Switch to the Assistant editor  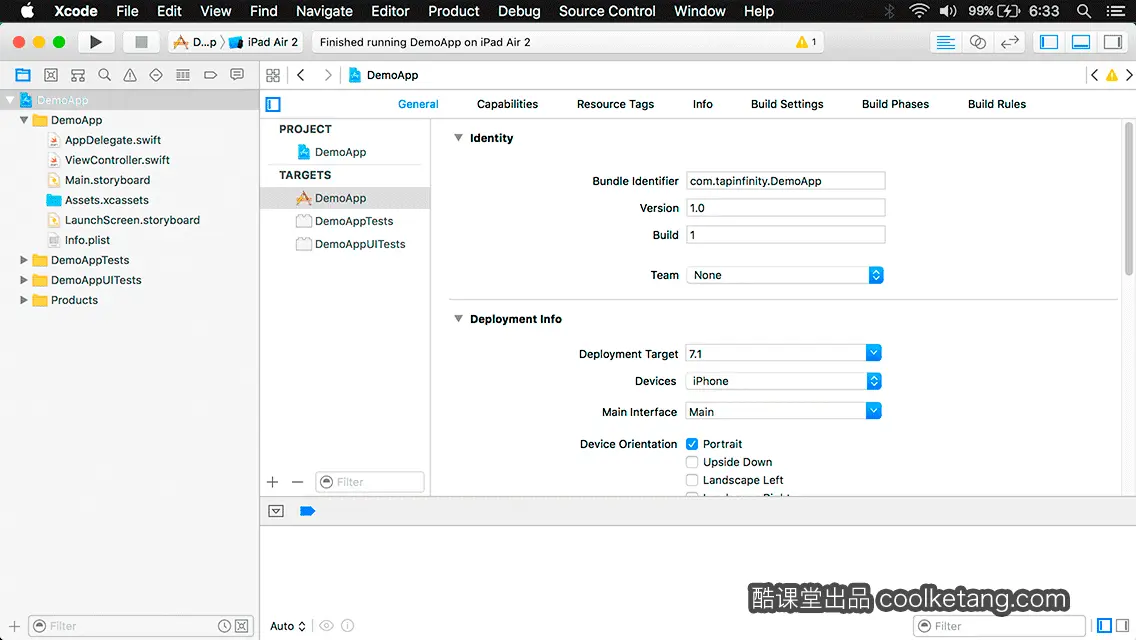pos(977,42)
